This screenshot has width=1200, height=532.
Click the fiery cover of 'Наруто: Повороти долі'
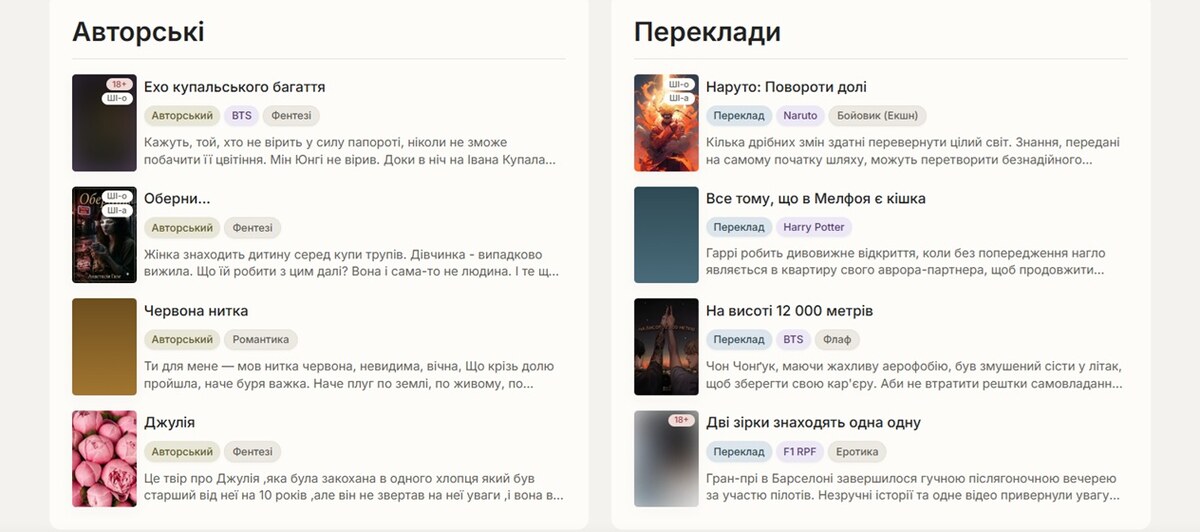(666, 123)
